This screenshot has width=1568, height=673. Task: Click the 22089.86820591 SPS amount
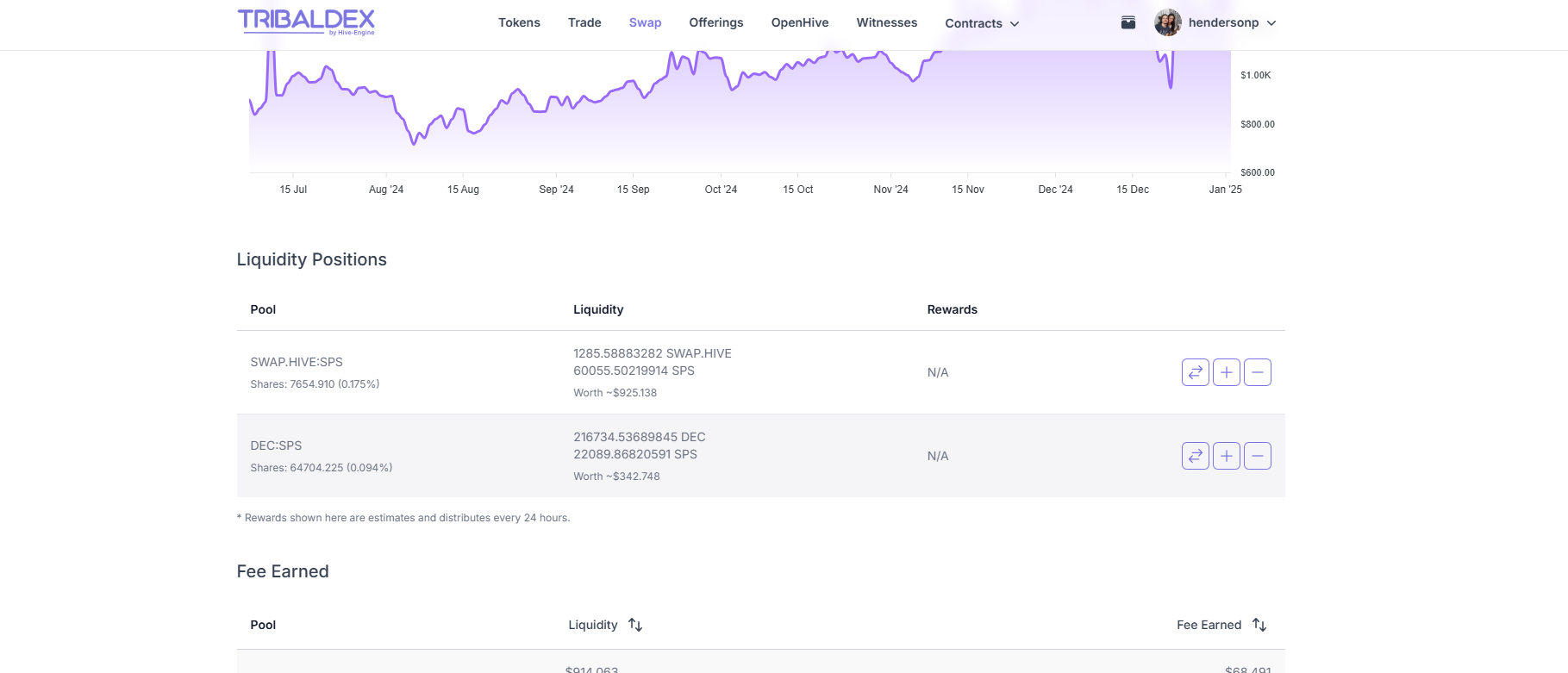(635, 454)
